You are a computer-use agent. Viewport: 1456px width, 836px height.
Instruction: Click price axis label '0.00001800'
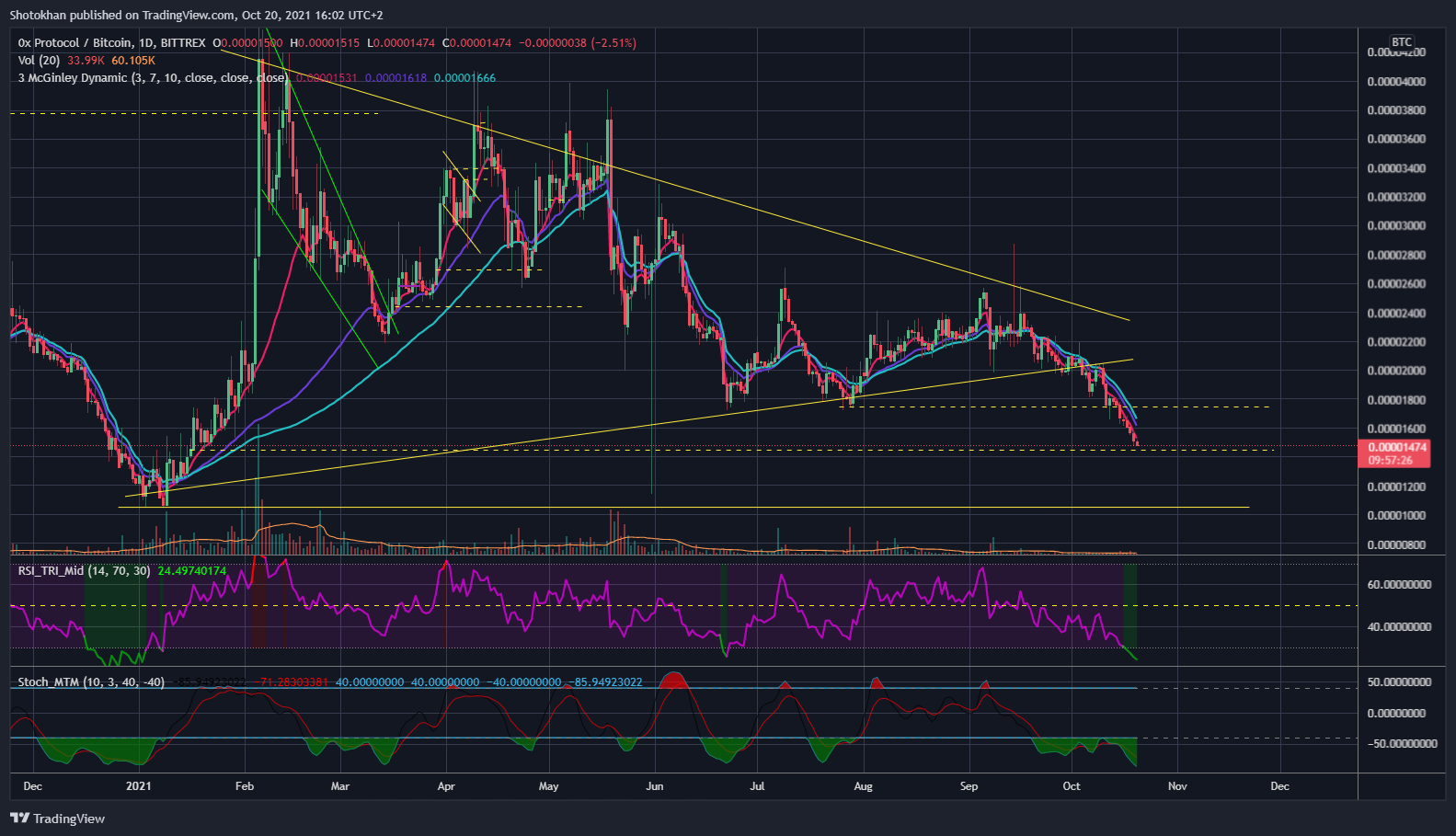(1396, 400)
